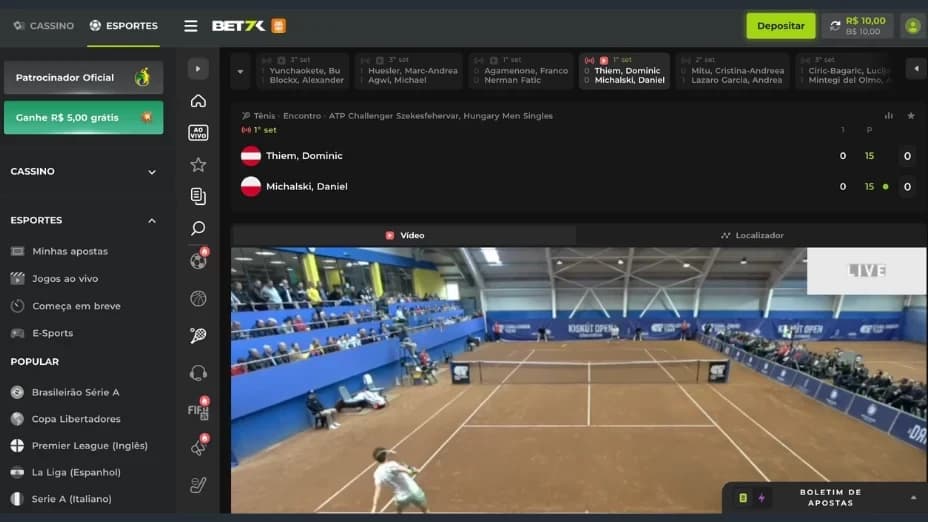
Task: Expand the sports icon rail arrow
Action: tap(198, 69)
